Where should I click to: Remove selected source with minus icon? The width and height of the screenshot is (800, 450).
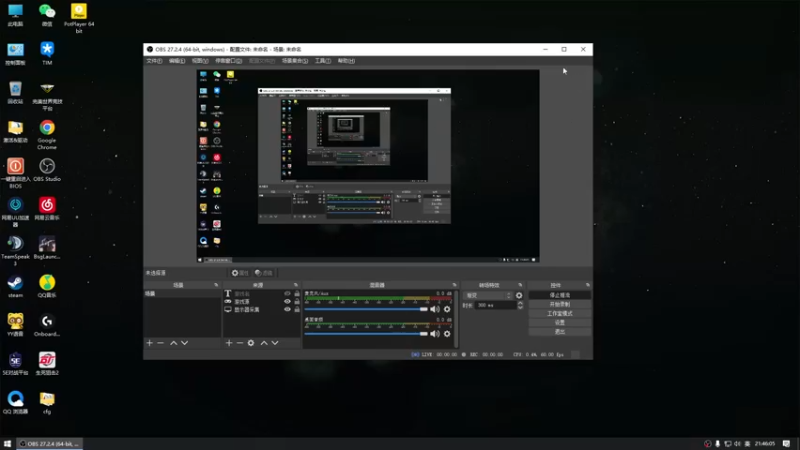click(x=240, y=343)
